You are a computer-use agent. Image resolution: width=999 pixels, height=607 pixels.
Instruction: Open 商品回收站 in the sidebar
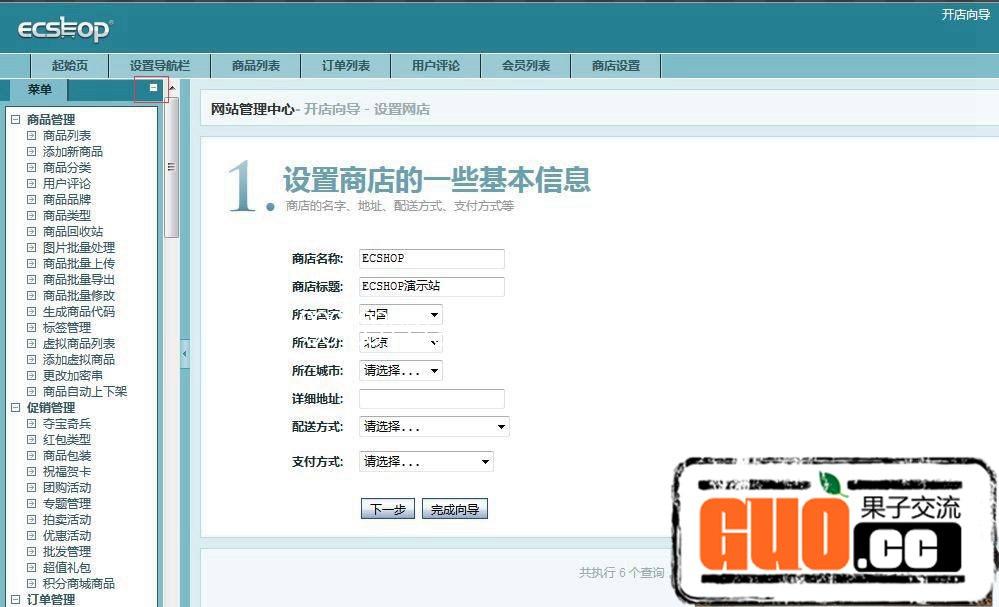pos(72,232)
